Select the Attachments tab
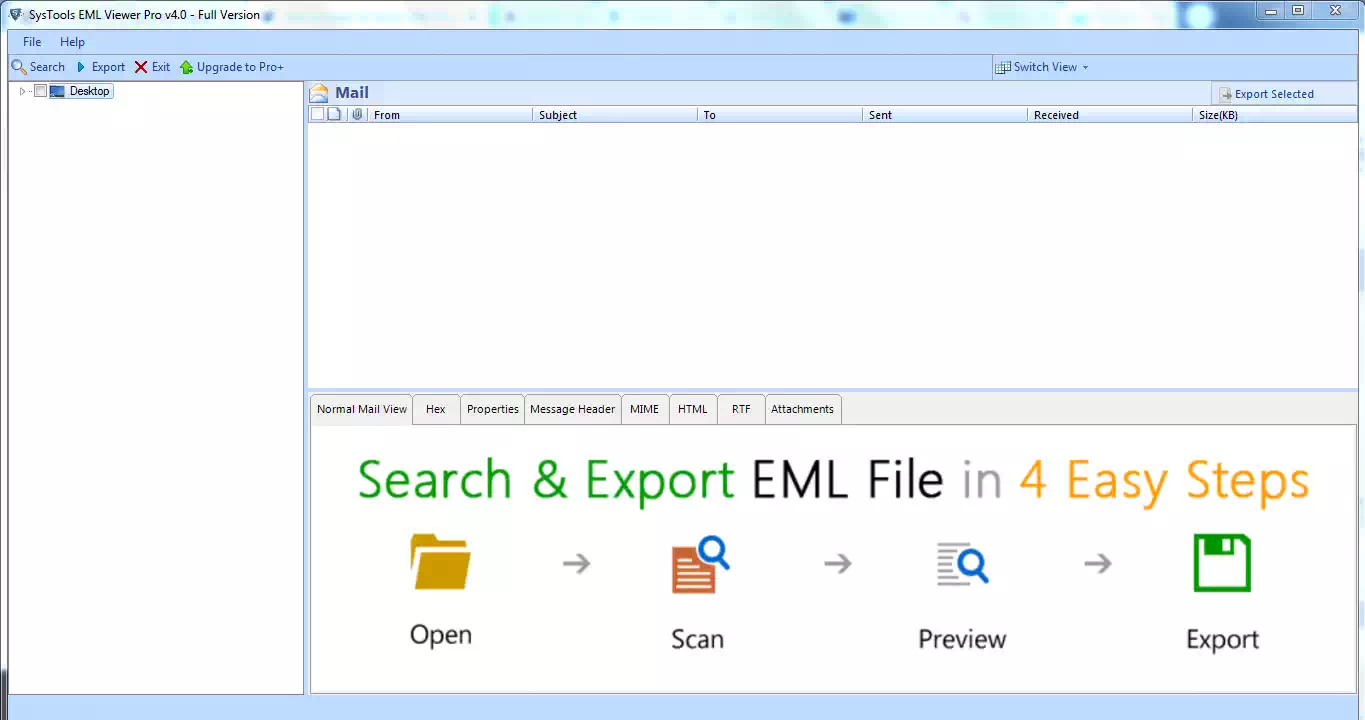1365x720 pixels. coord(802,409)
